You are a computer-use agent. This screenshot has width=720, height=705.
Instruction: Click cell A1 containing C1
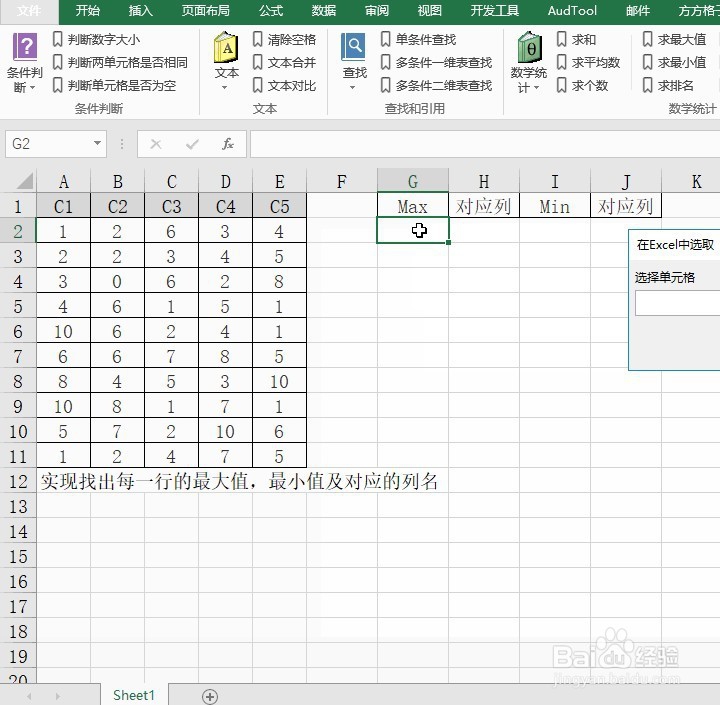coord(64,206)
